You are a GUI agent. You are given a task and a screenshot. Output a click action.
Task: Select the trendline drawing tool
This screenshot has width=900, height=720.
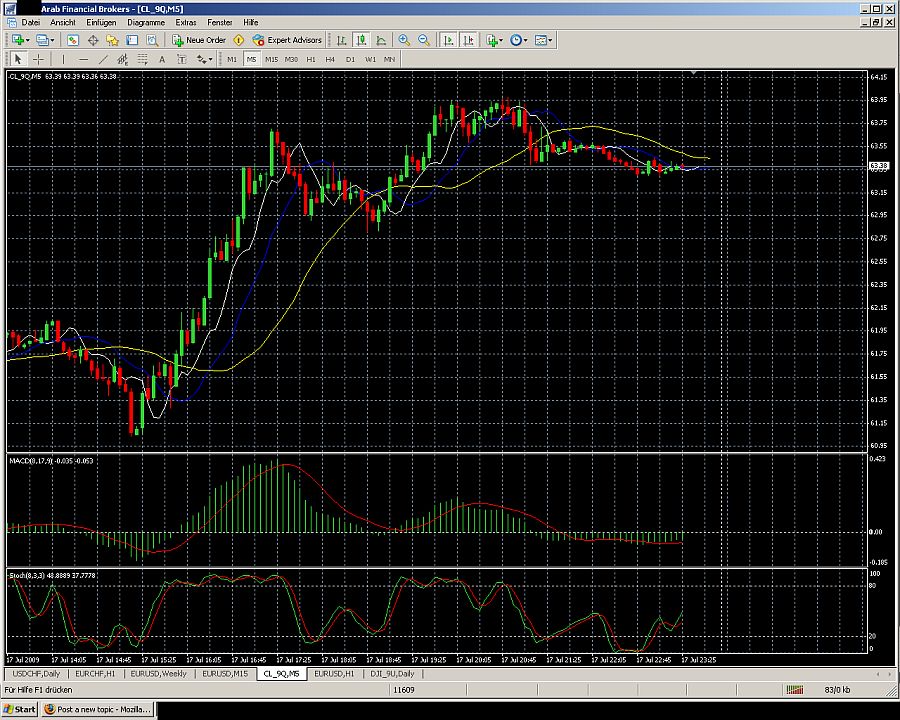(105, 59)
